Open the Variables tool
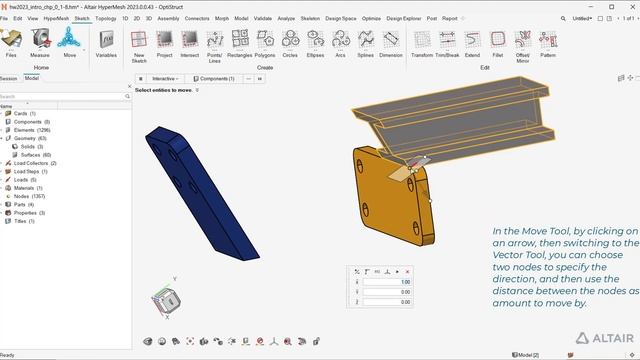The image size is (640, 360). coord(106,43)
